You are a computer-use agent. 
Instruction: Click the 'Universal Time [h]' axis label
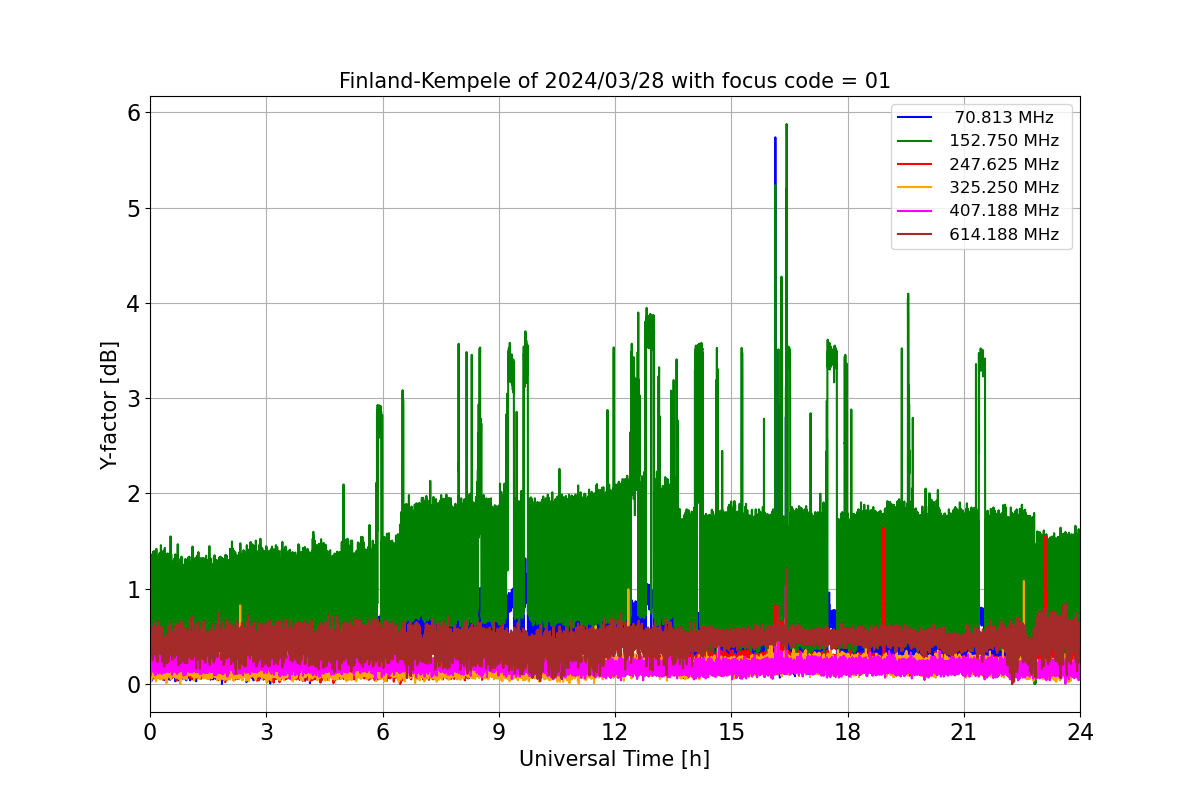coord(614,759)
